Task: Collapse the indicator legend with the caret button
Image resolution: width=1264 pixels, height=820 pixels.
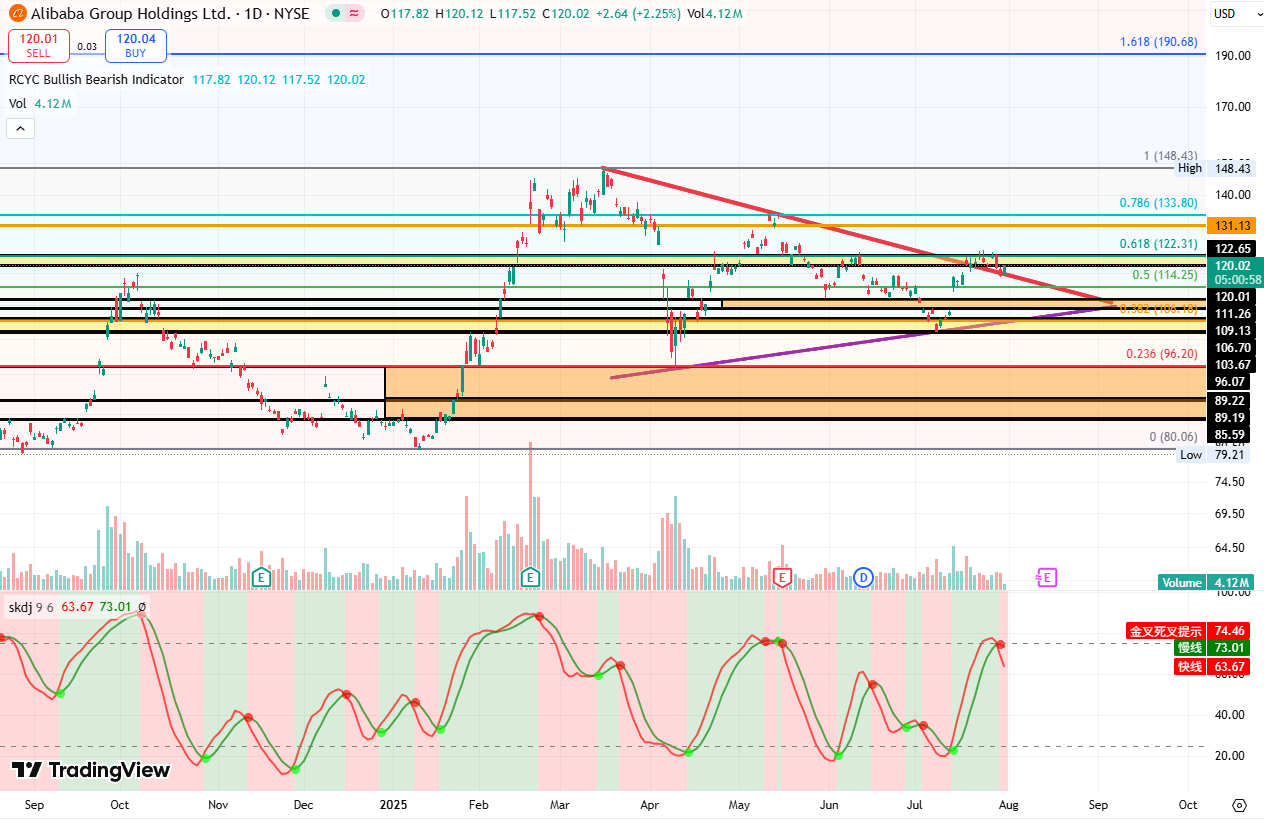Action: click(20, 128)
